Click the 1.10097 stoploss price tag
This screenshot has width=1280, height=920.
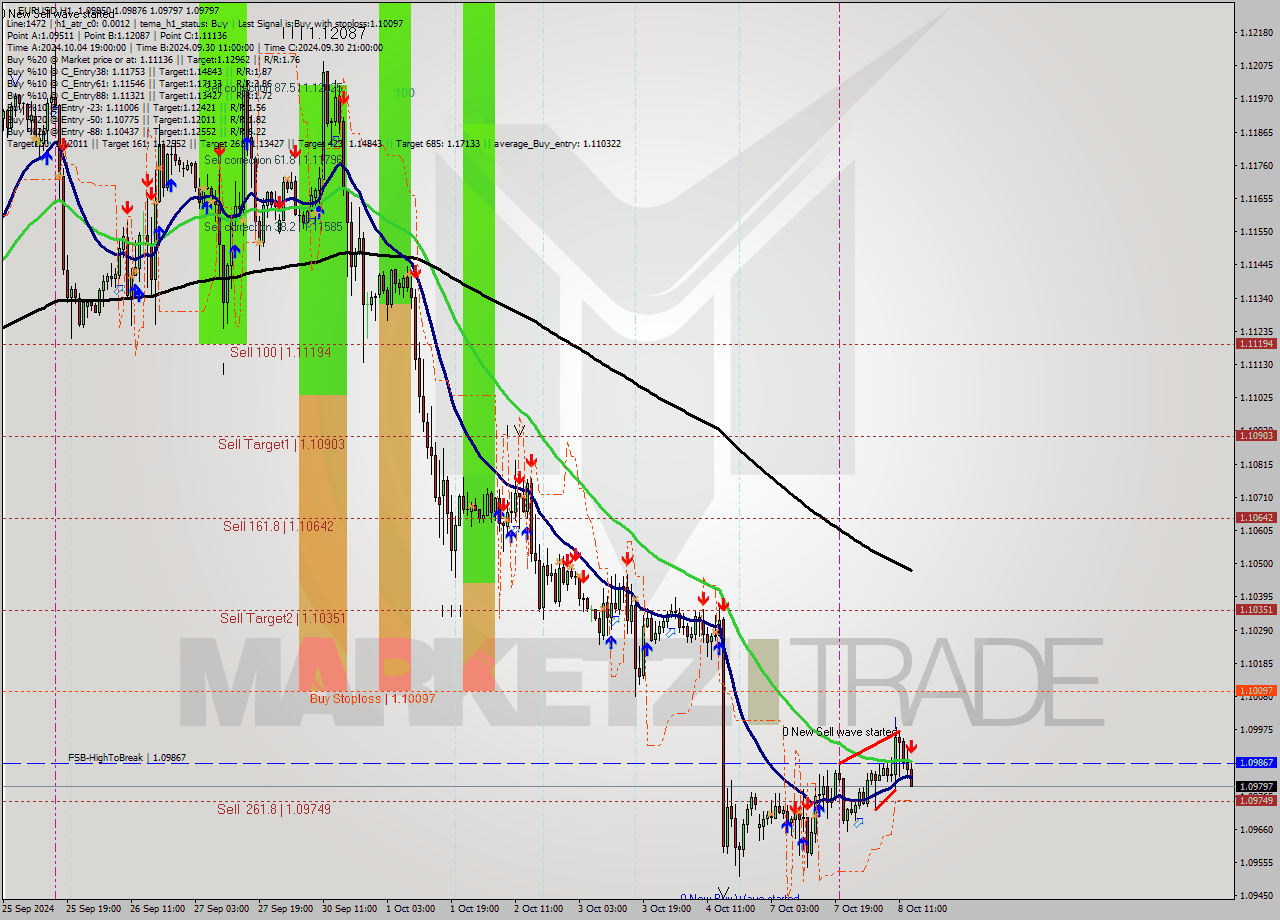(x=1256, y=690)
